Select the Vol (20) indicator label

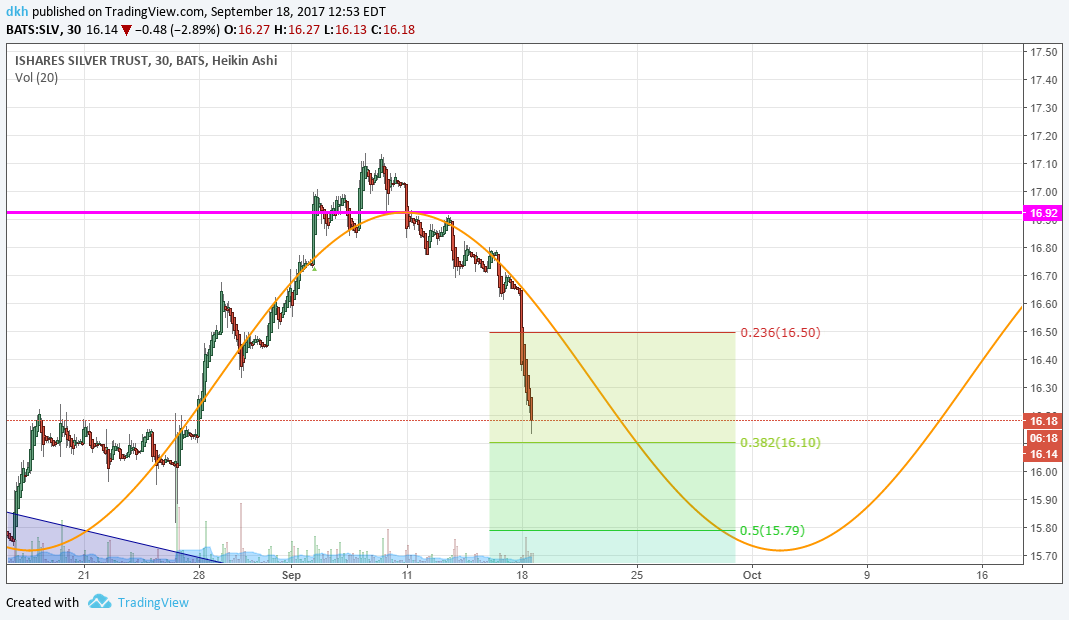(x=36, y=78)
